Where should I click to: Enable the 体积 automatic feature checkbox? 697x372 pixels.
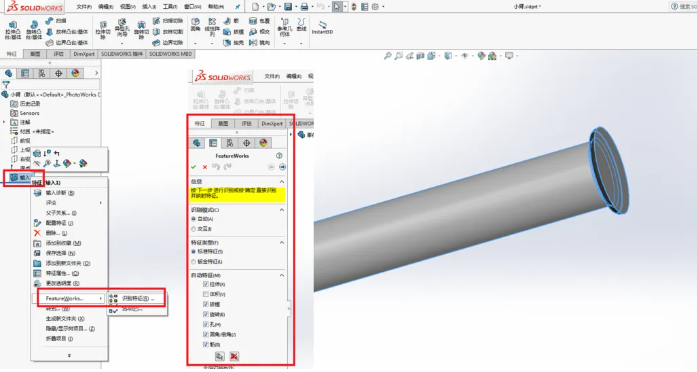(205, 294)
